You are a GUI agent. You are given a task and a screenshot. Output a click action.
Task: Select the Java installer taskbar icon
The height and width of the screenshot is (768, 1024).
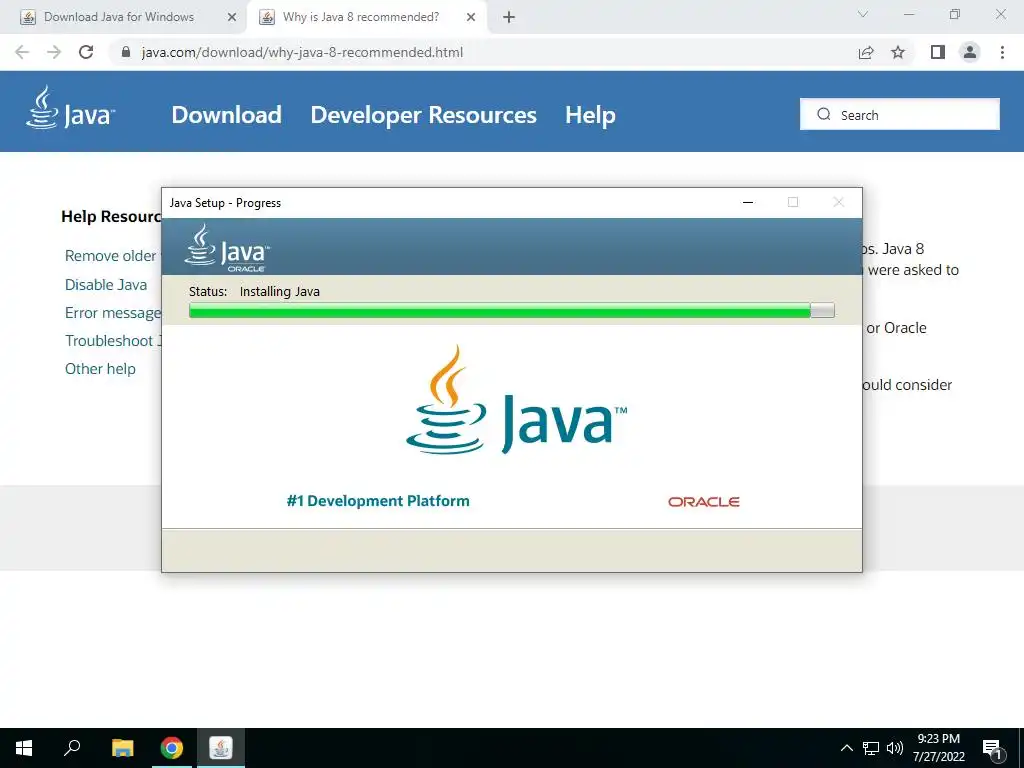(x=221, y=748)
